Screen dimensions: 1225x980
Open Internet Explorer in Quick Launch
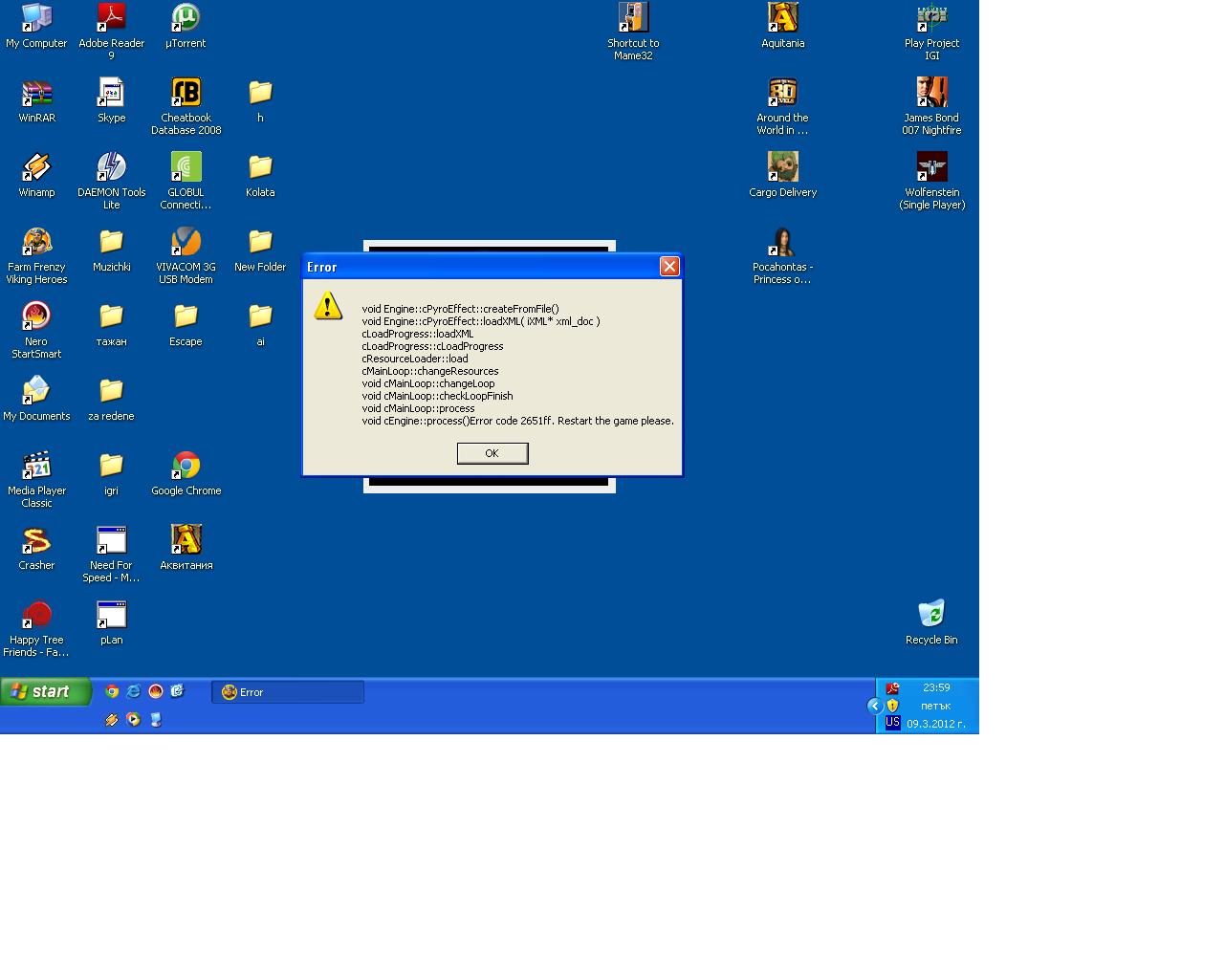(x=134, y=691)
